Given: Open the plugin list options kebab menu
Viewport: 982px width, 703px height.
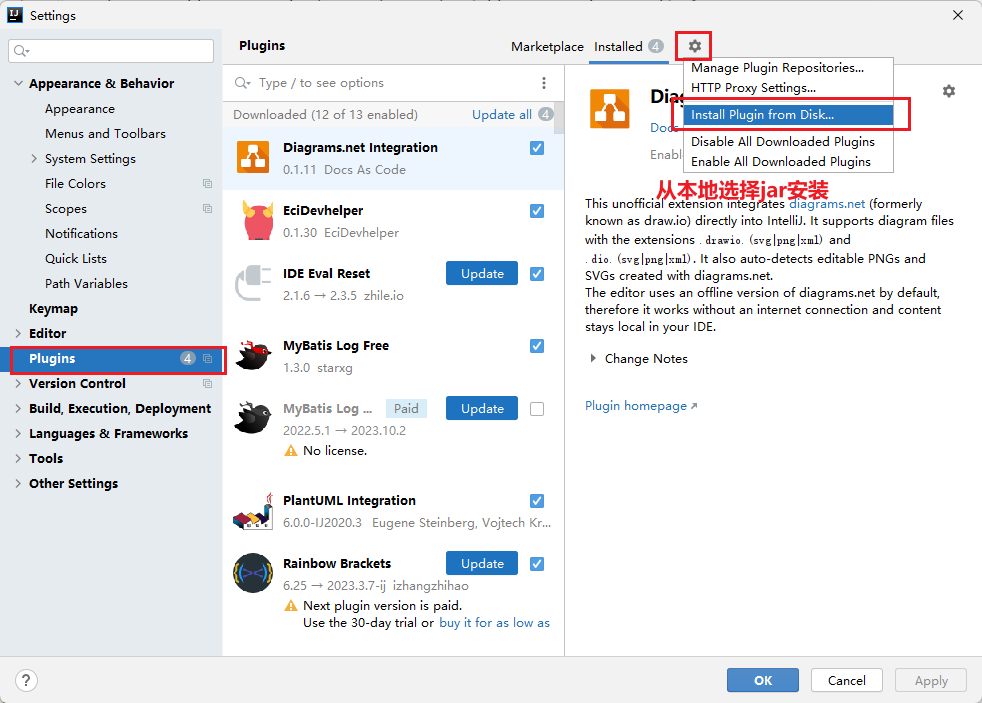Looking at the screenshot, I should click(x=544, y=83).
